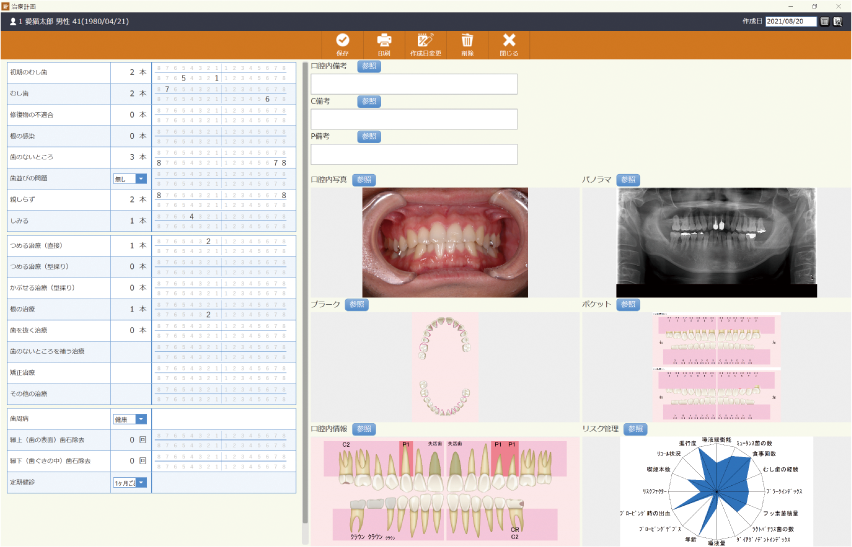Click the 削除 trash can icon
Screen dimensions: 852x547
click(x=467, y=41)
